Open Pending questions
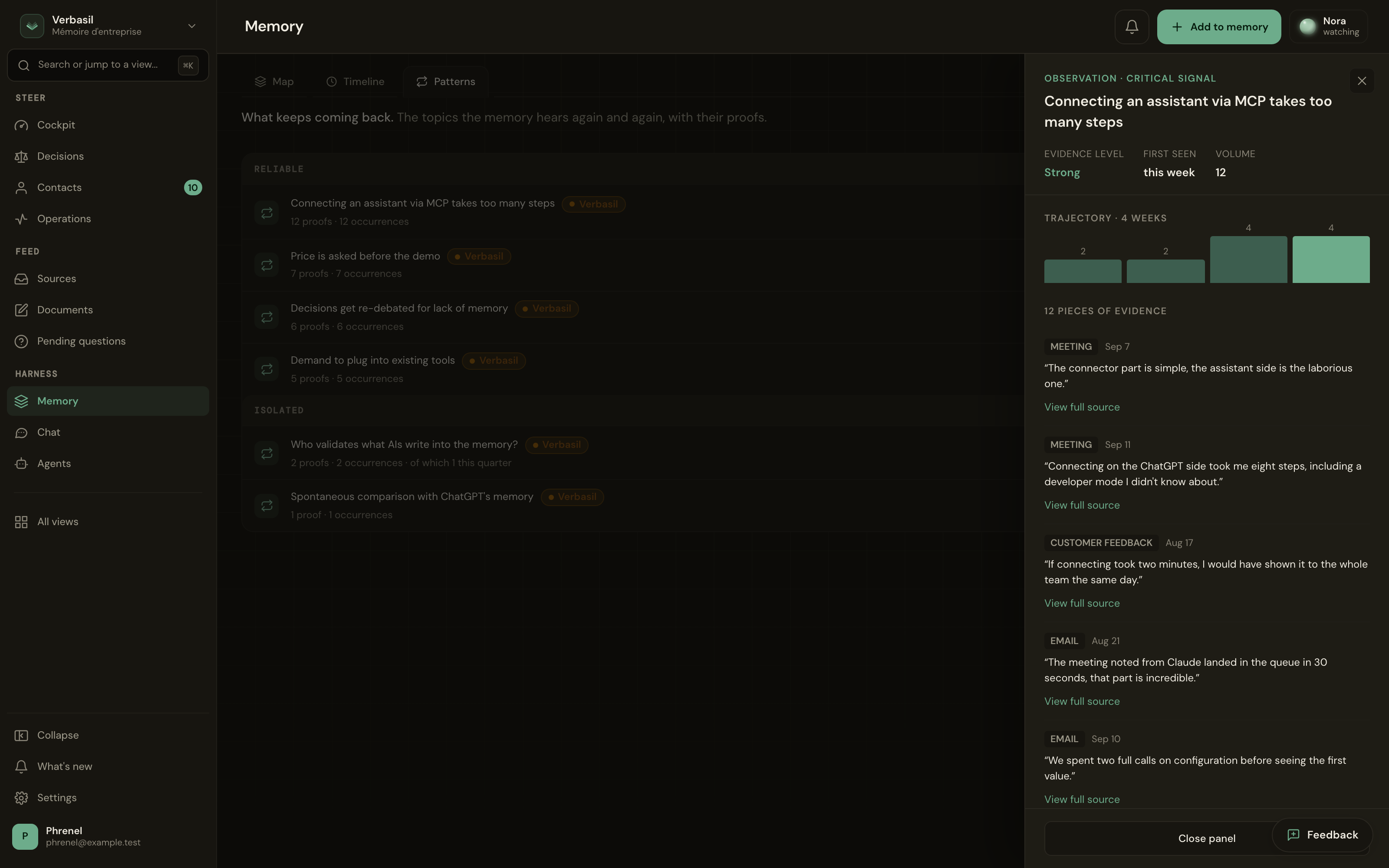Image resolution: width=1389 pixels, height=868 pixels. (108, 341)
